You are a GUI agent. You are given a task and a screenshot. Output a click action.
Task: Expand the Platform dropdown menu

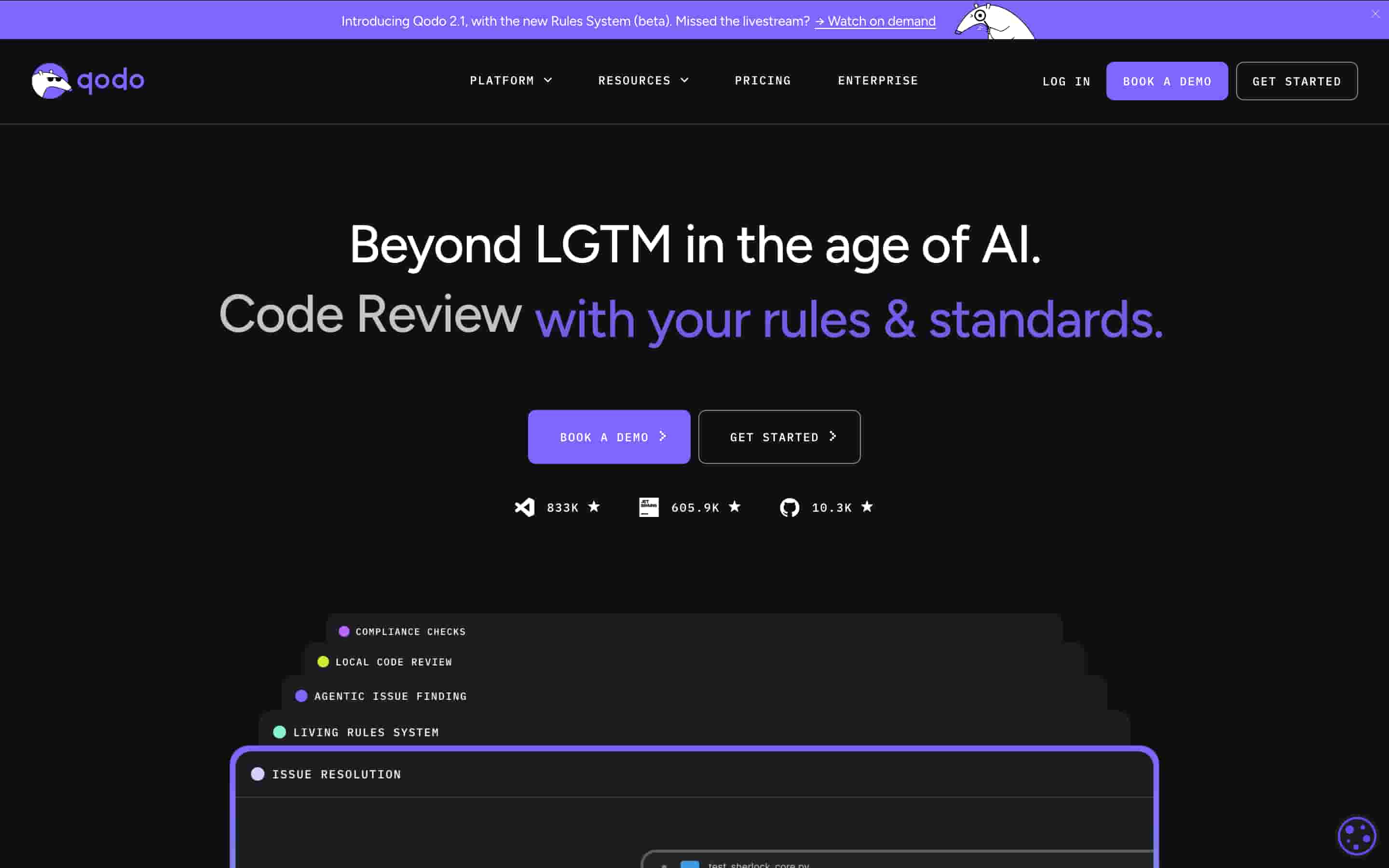point(510,81)
